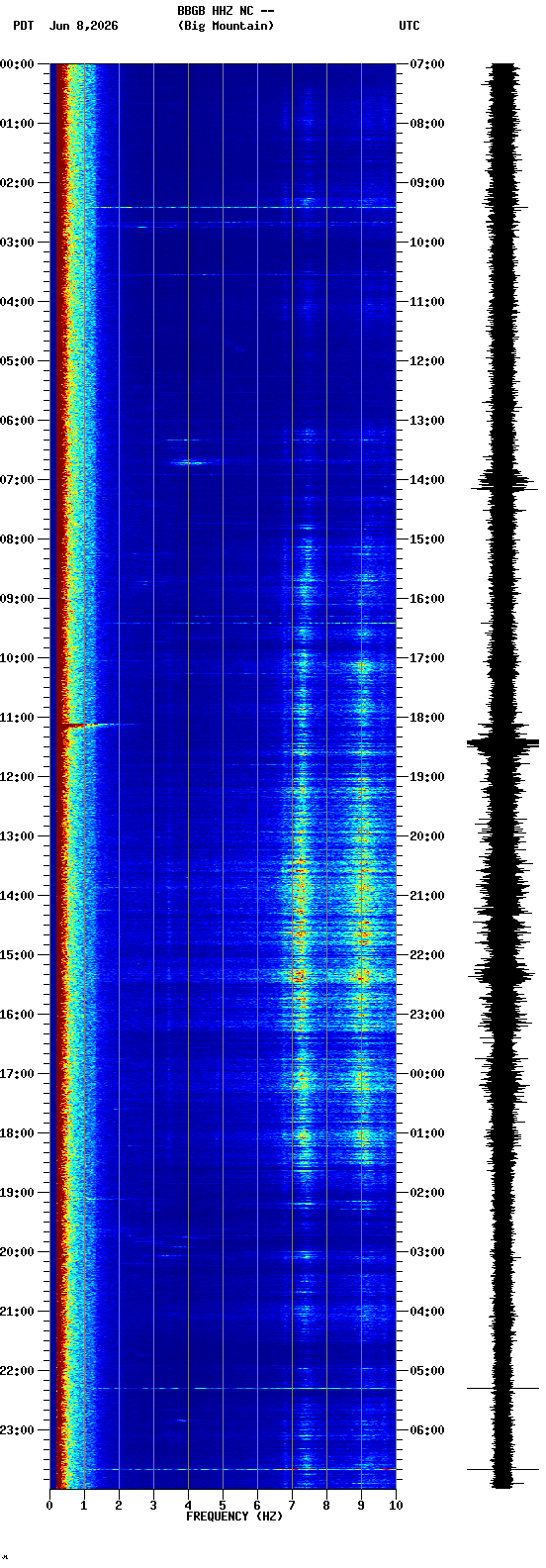This screenshot has width=546, height=1568.
Task: Click the frequency axis tick '7'
Action: click(292, 1506)
